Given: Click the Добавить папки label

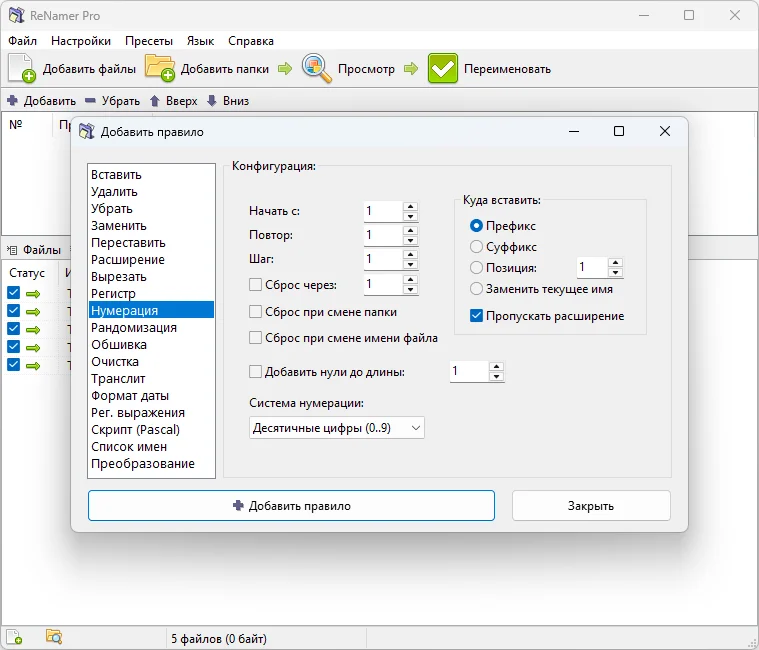Looking at the screenshot, I should click(x=225, y=69).
